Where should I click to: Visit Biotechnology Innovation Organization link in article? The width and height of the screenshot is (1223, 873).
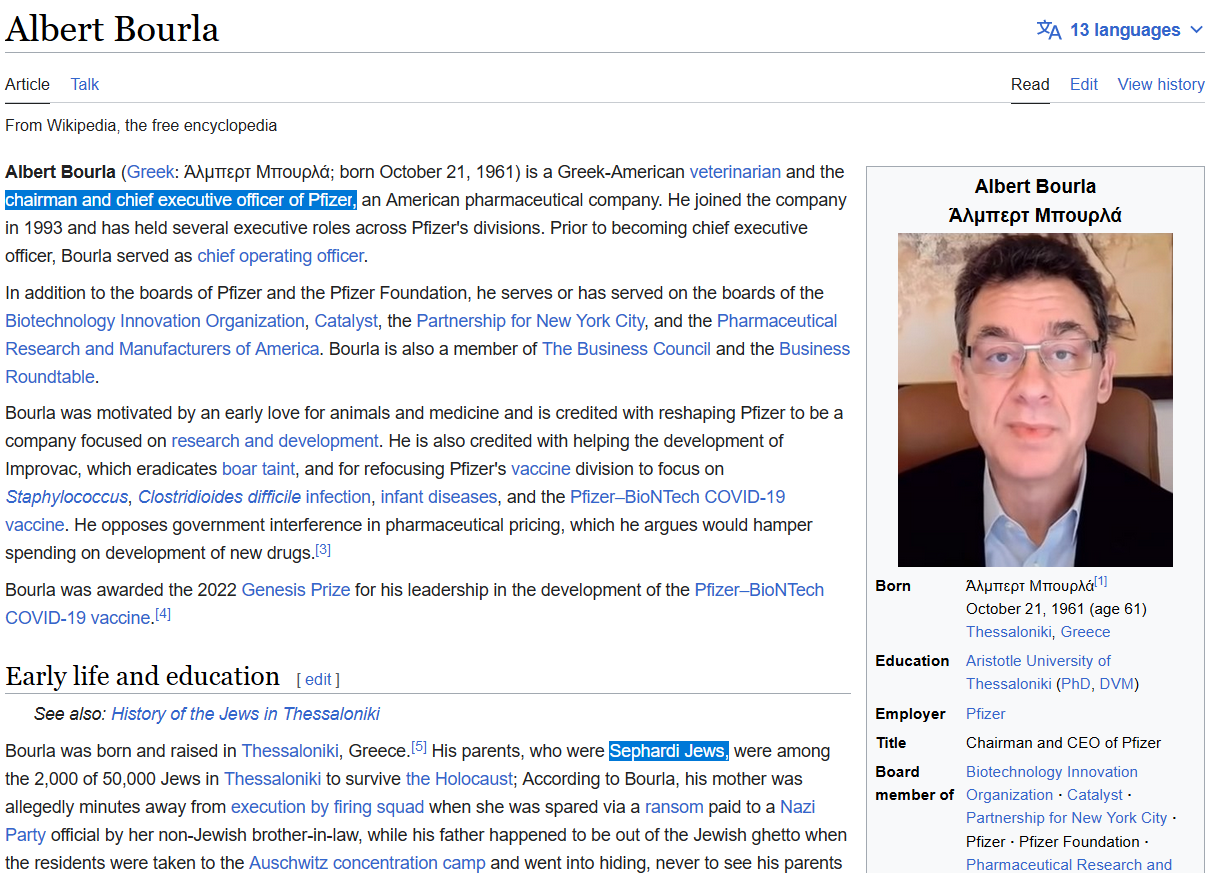point(155,321)
